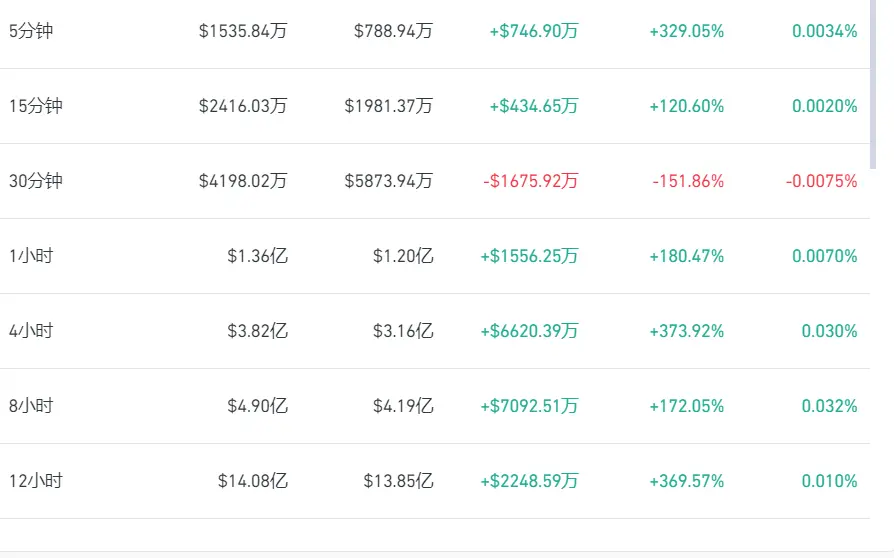Click the -$1675.92万 net outflow value

click(531, 181)
